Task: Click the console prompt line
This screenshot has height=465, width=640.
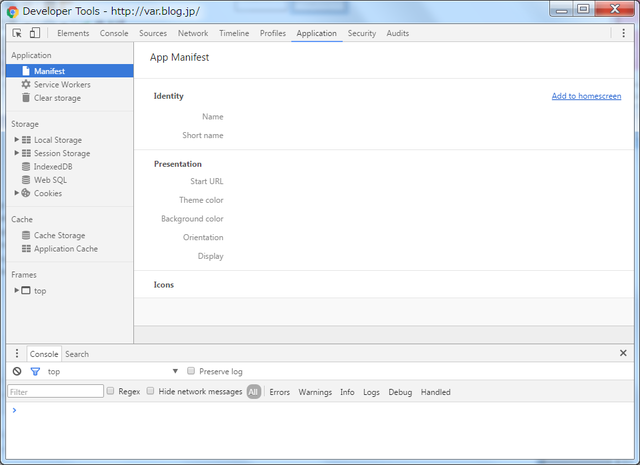Action: [320, 410]
